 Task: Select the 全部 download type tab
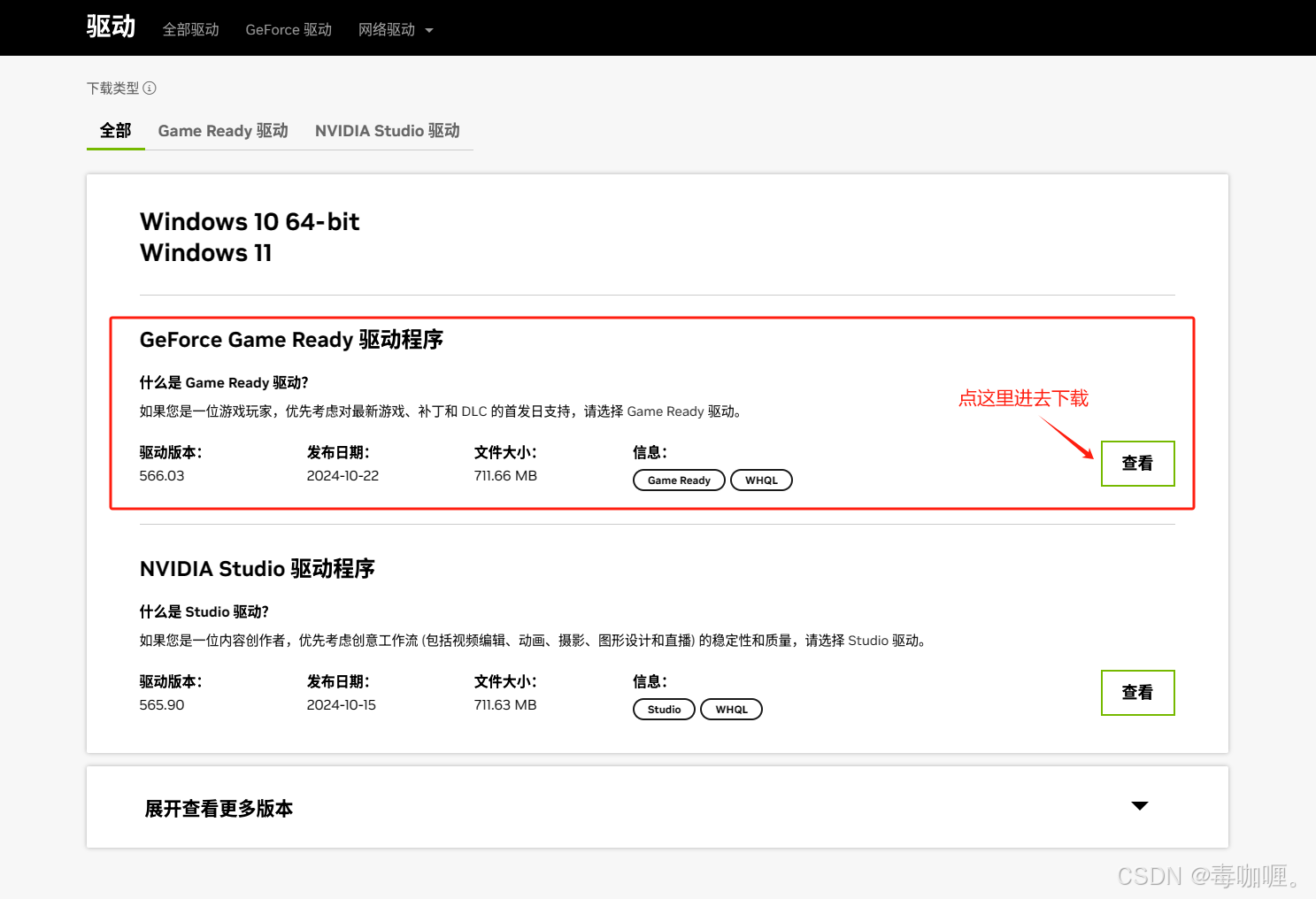pyautogui.click(x=115, y=131)
